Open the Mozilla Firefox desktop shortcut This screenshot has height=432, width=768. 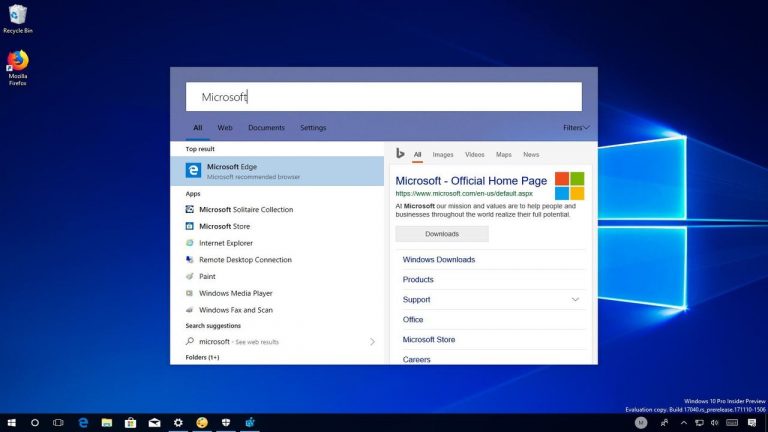click(x=18, y=68)
